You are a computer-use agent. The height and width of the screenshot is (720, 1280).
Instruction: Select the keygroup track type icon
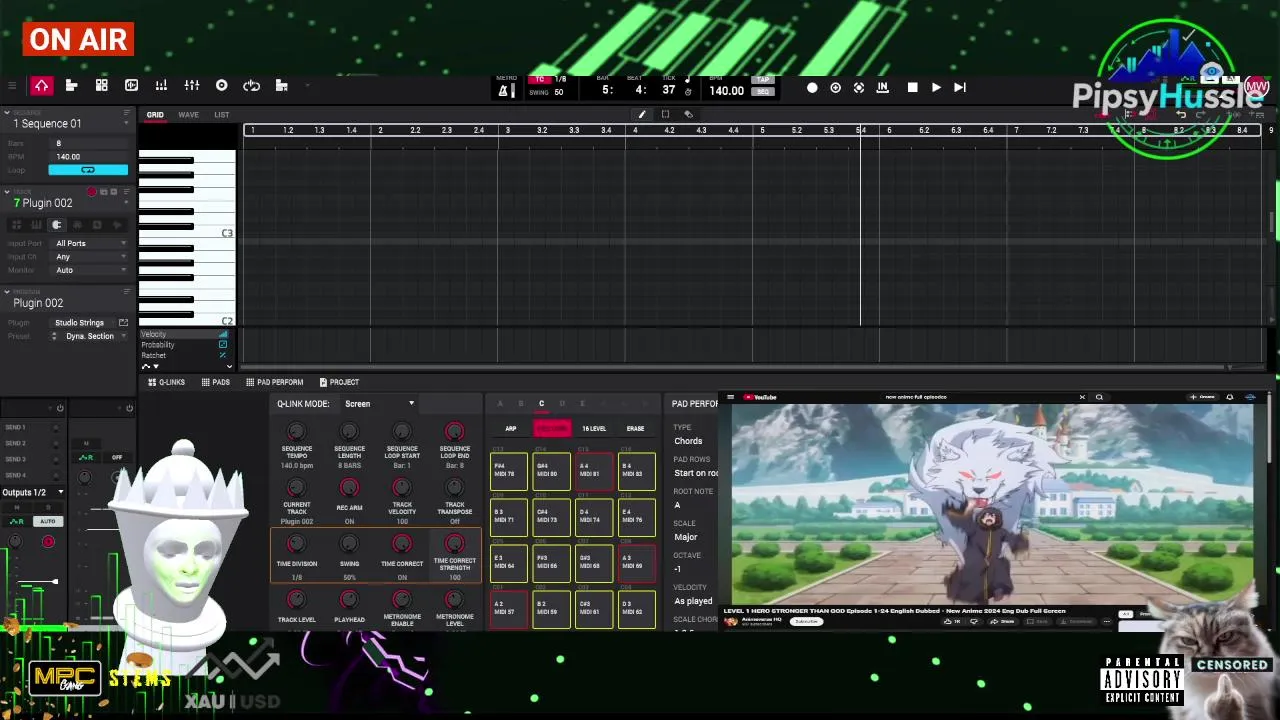[37, 225]
